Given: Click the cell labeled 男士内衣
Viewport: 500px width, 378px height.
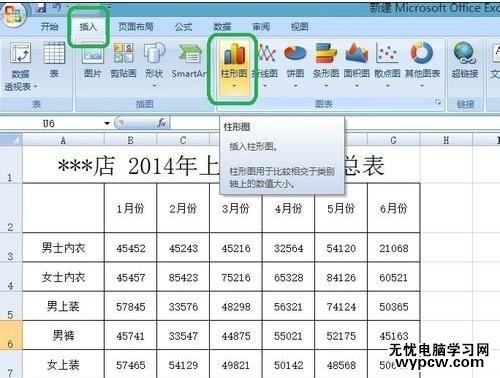Looking at the screenshot, I should click(63, 248).
